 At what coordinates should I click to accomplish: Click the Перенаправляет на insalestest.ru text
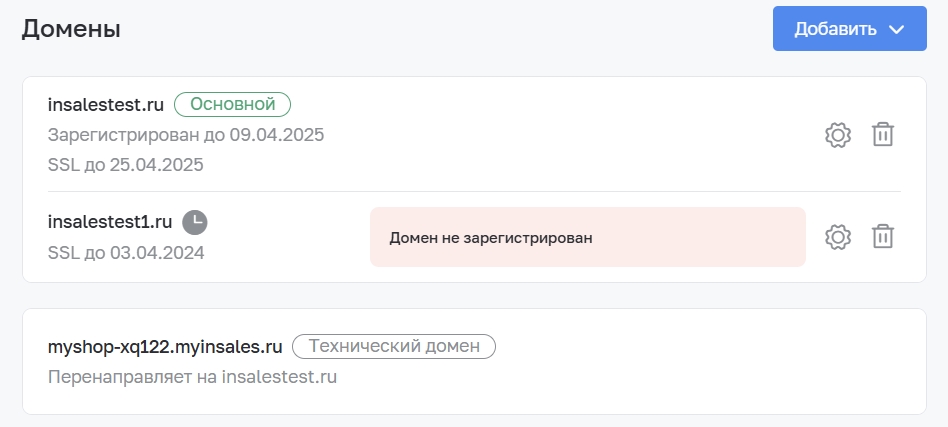click(x=192, y=377)
